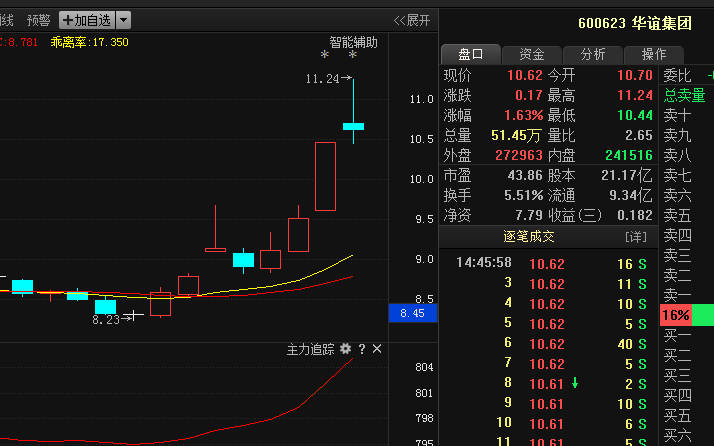The image size is (714, 446).
Task: Click the 涨跌 value 0.17
Action: [x=529, y=95]
